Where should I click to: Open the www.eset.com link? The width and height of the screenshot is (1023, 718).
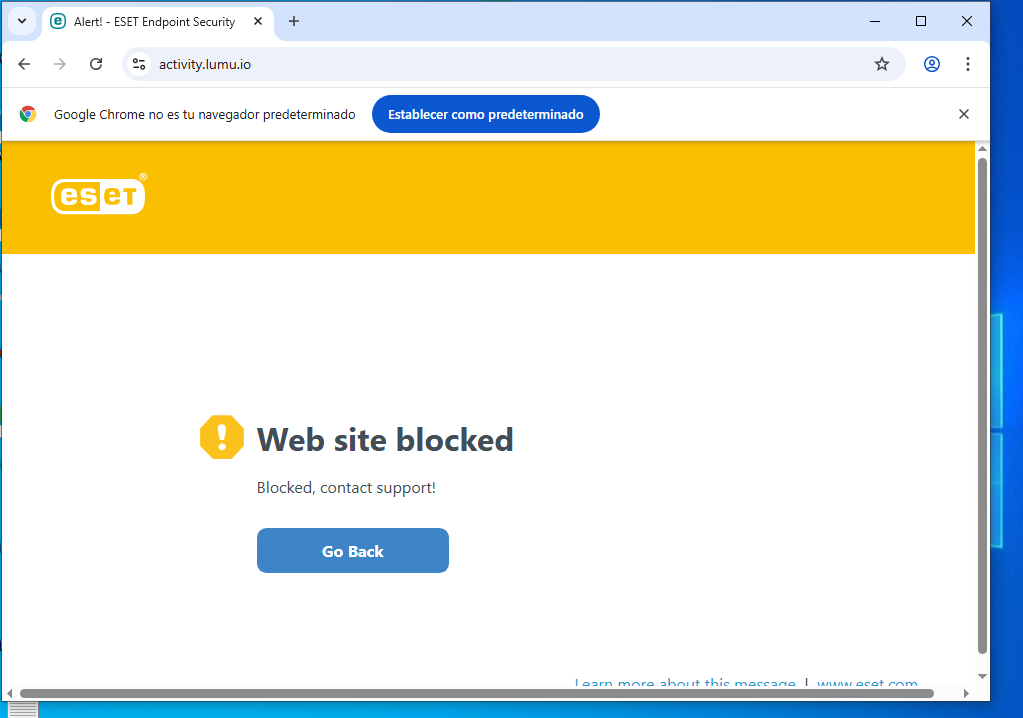click(x=867, y=685)
